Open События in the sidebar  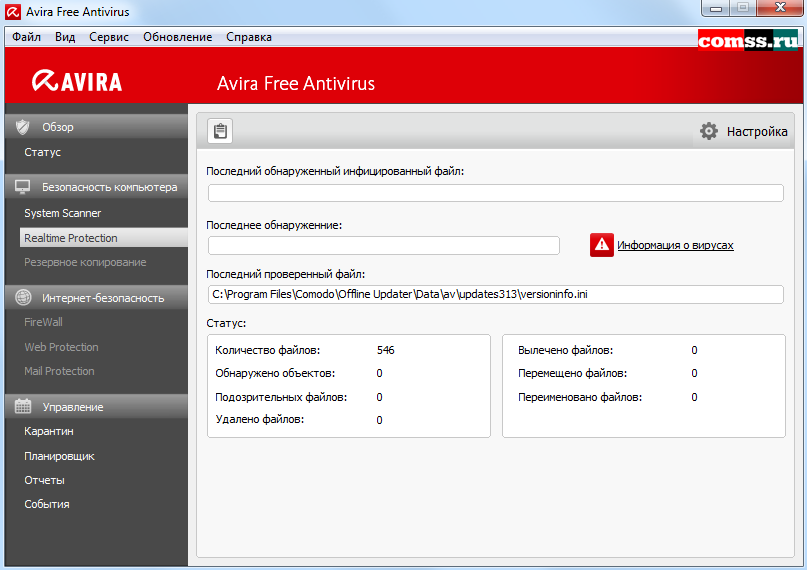pos(47,504)
